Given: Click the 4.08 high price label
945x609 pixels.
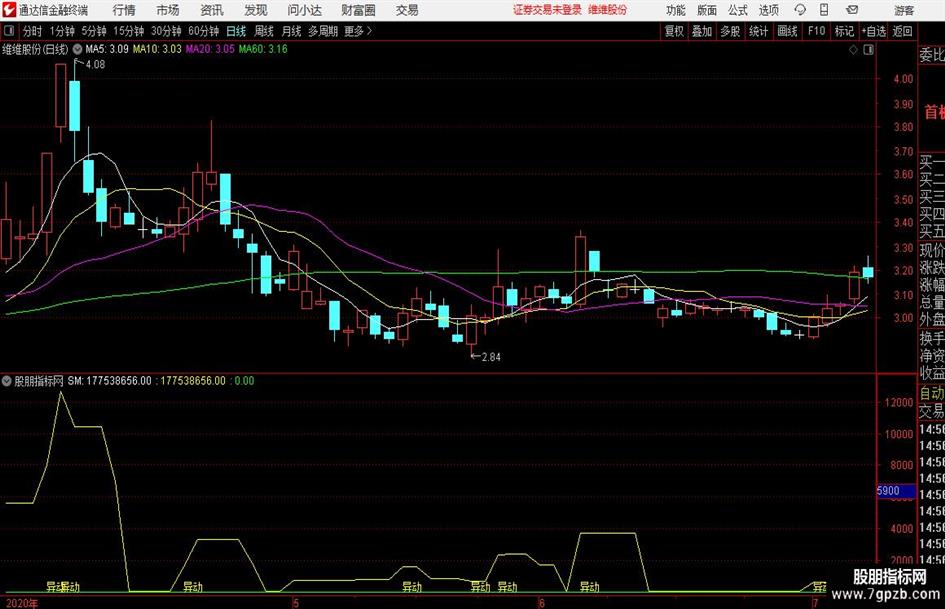Looking at the screenshot, I should tap(95, 65).
